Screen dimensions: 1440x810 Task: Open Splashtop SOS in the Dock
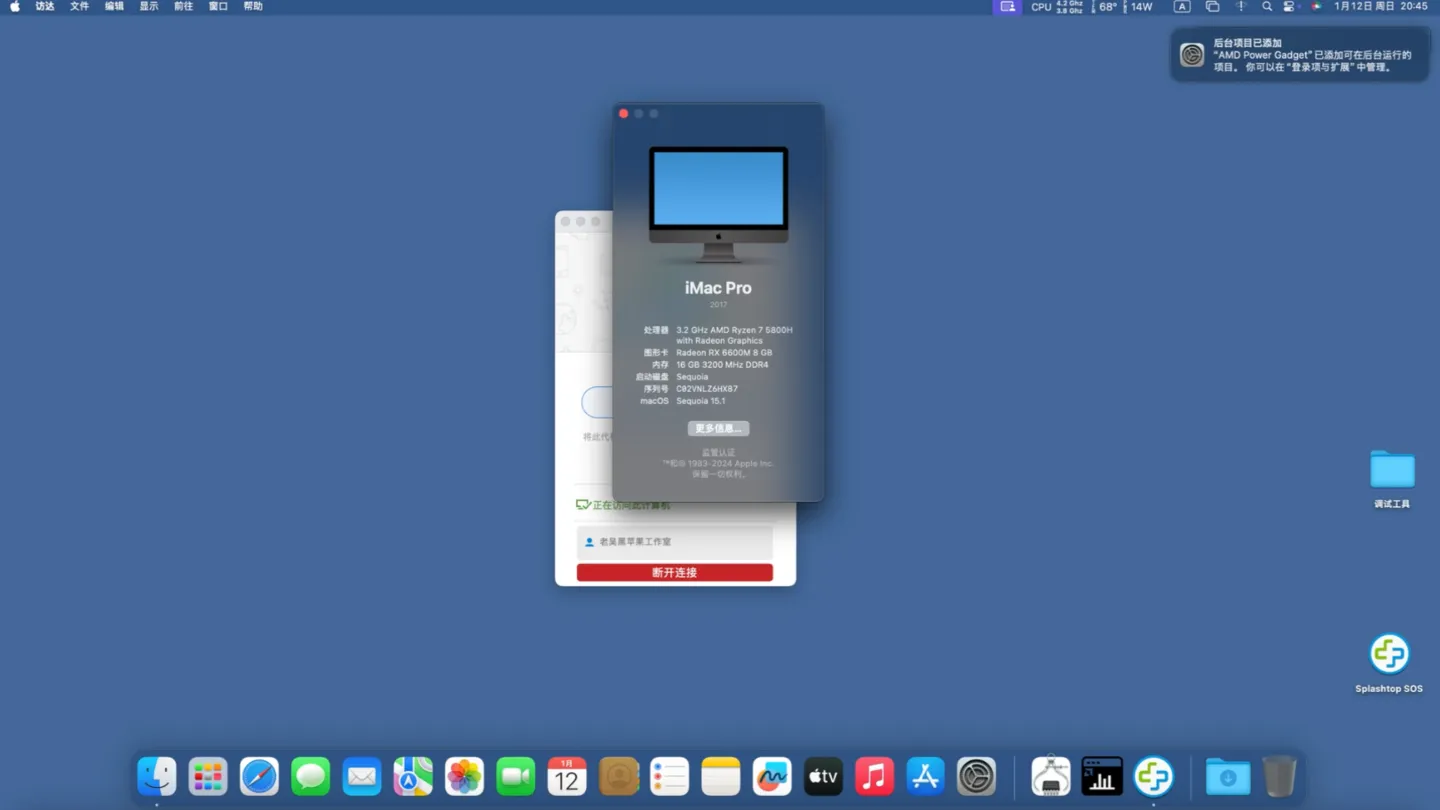1153,777
